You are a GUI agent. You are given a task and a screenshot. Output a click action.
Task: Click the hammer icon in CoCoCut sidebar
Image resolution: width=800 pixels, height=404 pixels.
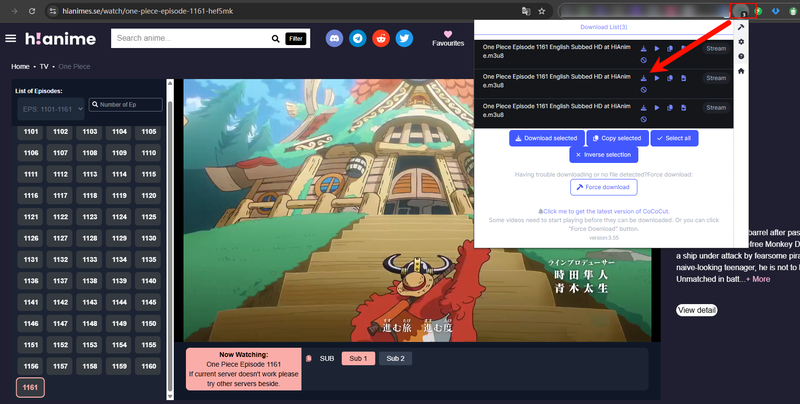click(x=741, y=27)
